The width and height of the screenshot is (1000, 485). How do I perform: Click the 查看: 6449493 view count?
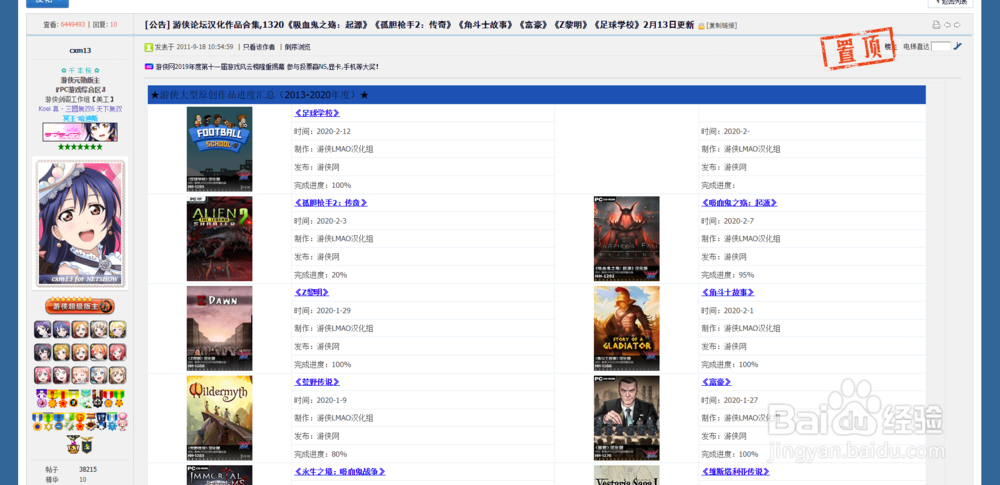click(x=64, y=25)
